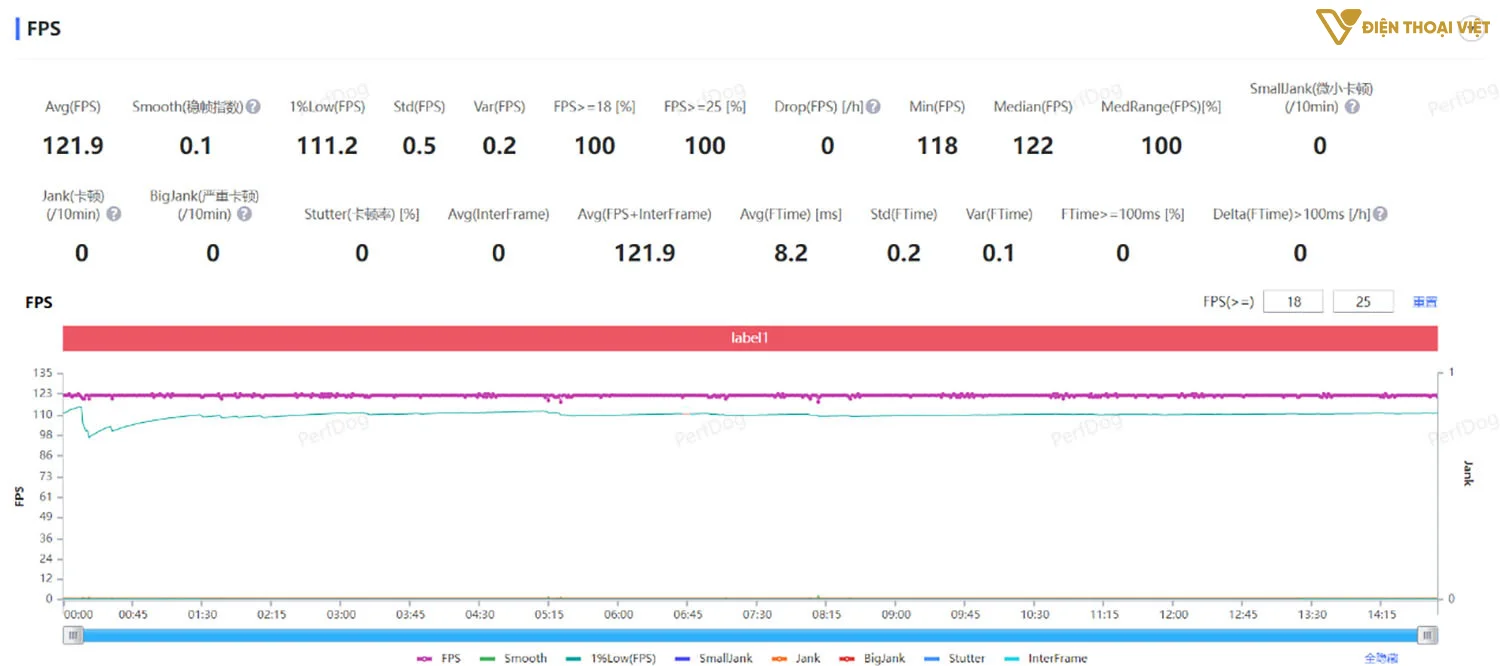
Task: Toggle the Stutter legend entry
Action: click(955, 658)
